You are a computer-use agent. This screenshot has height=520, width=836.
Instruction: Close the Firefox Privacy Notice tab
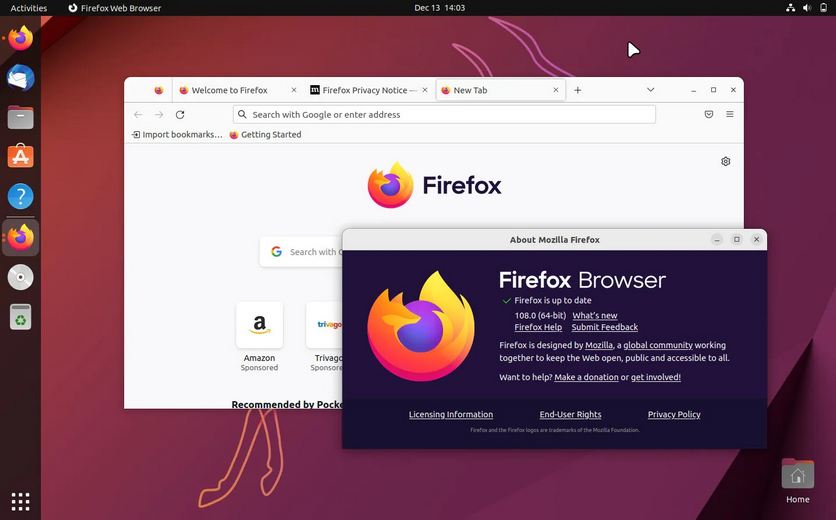(x=425, y=90)
